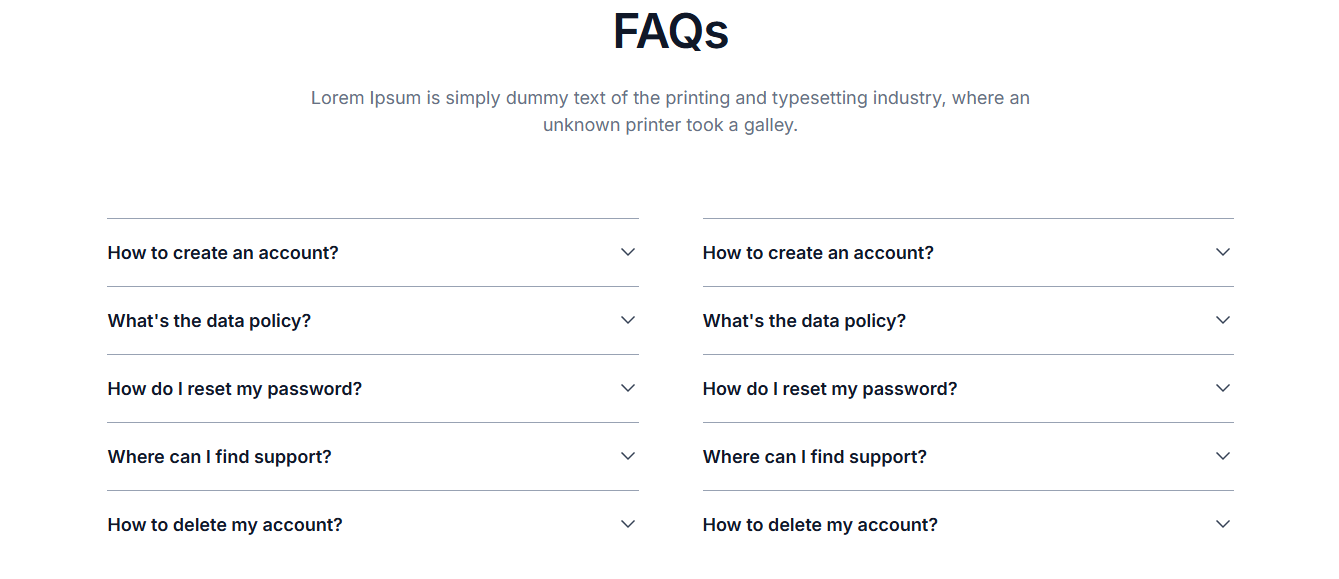
Task: Click chevron for right column 'How to delete my account?'
Action: (1223, 524)
